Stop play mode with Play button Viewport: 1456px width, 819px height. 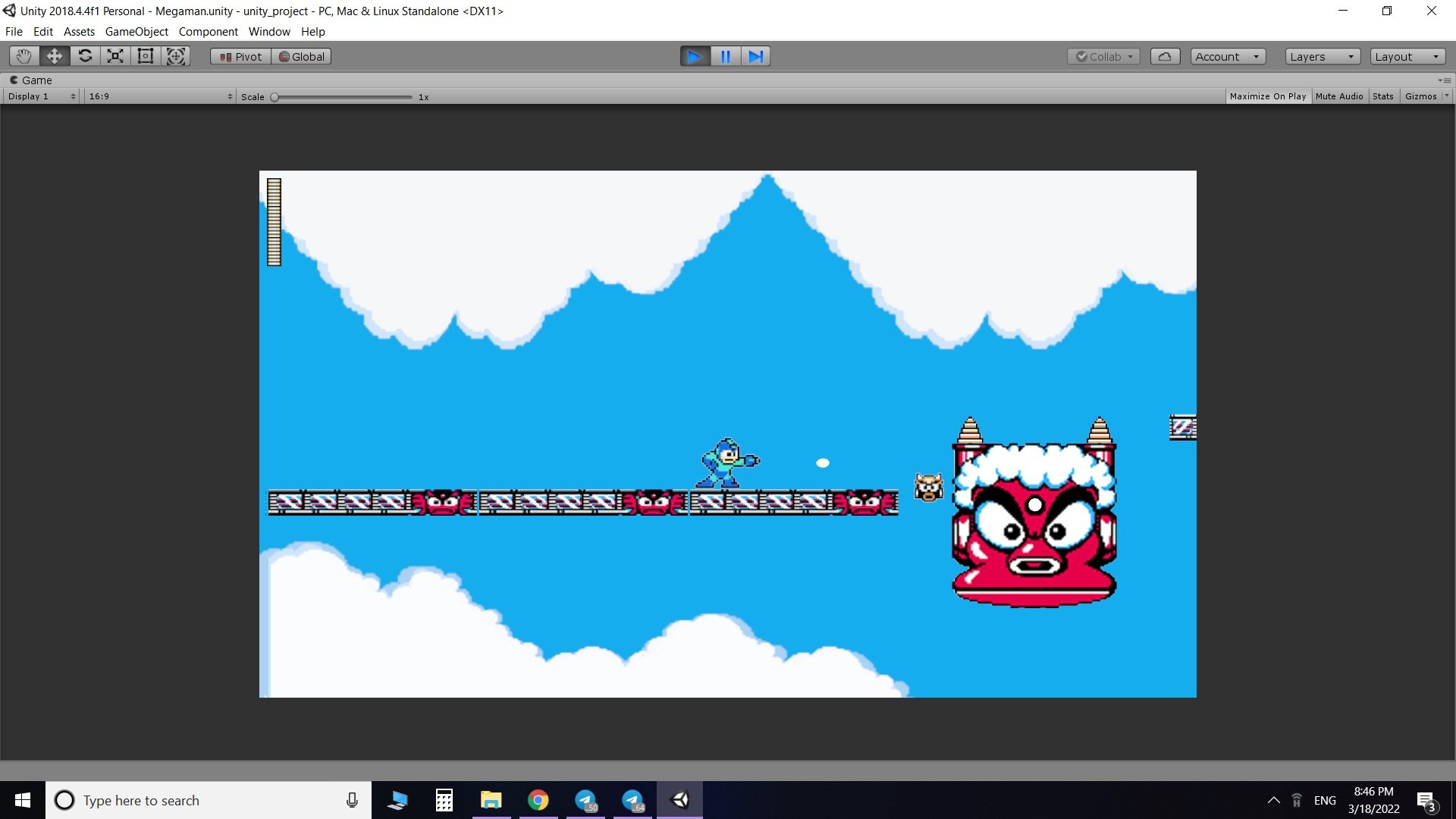click(695, 56)
